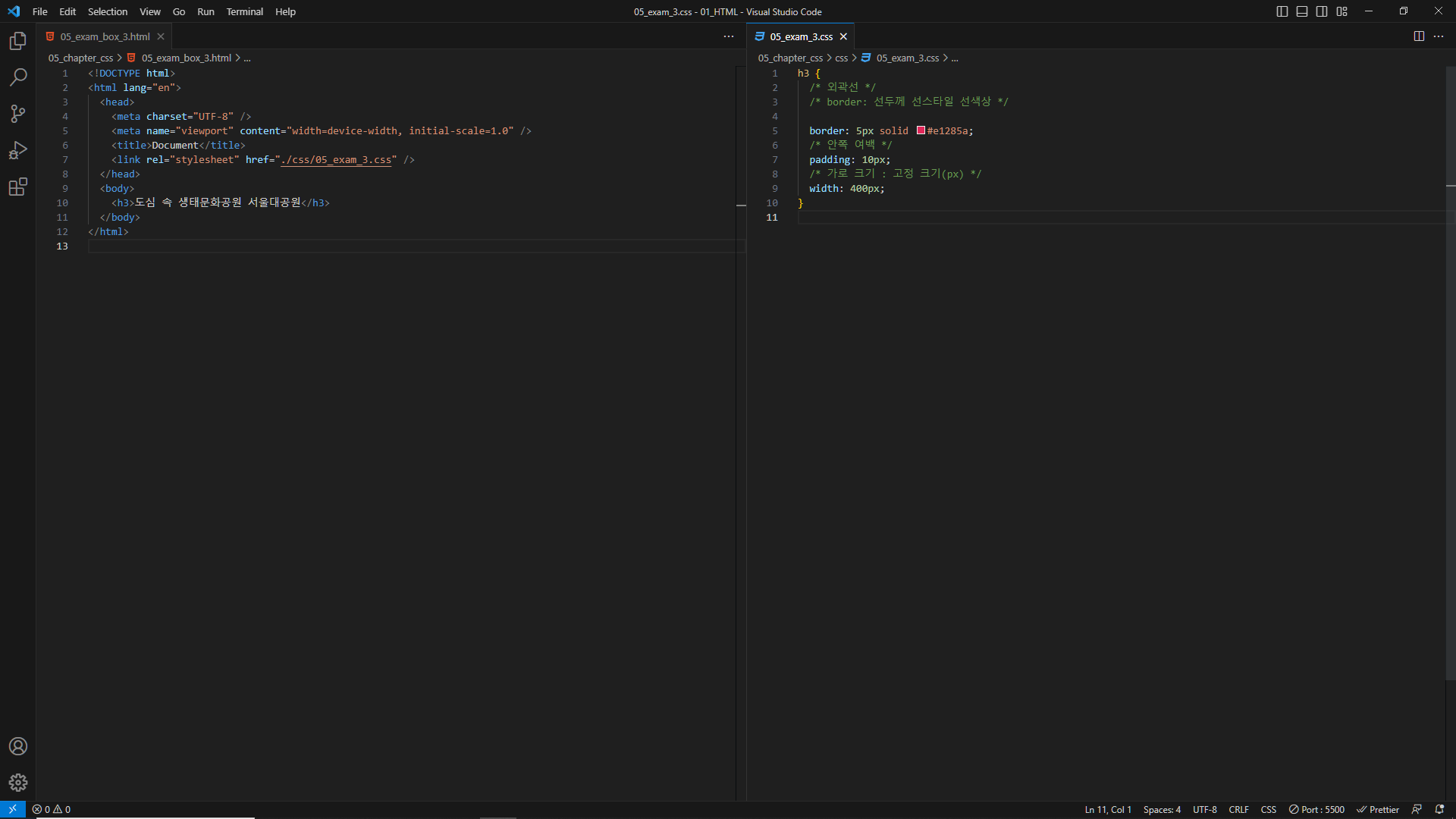Expand the css folder breadcrumb
Viewport: 1456px width, 819px height.
point(842,58)
